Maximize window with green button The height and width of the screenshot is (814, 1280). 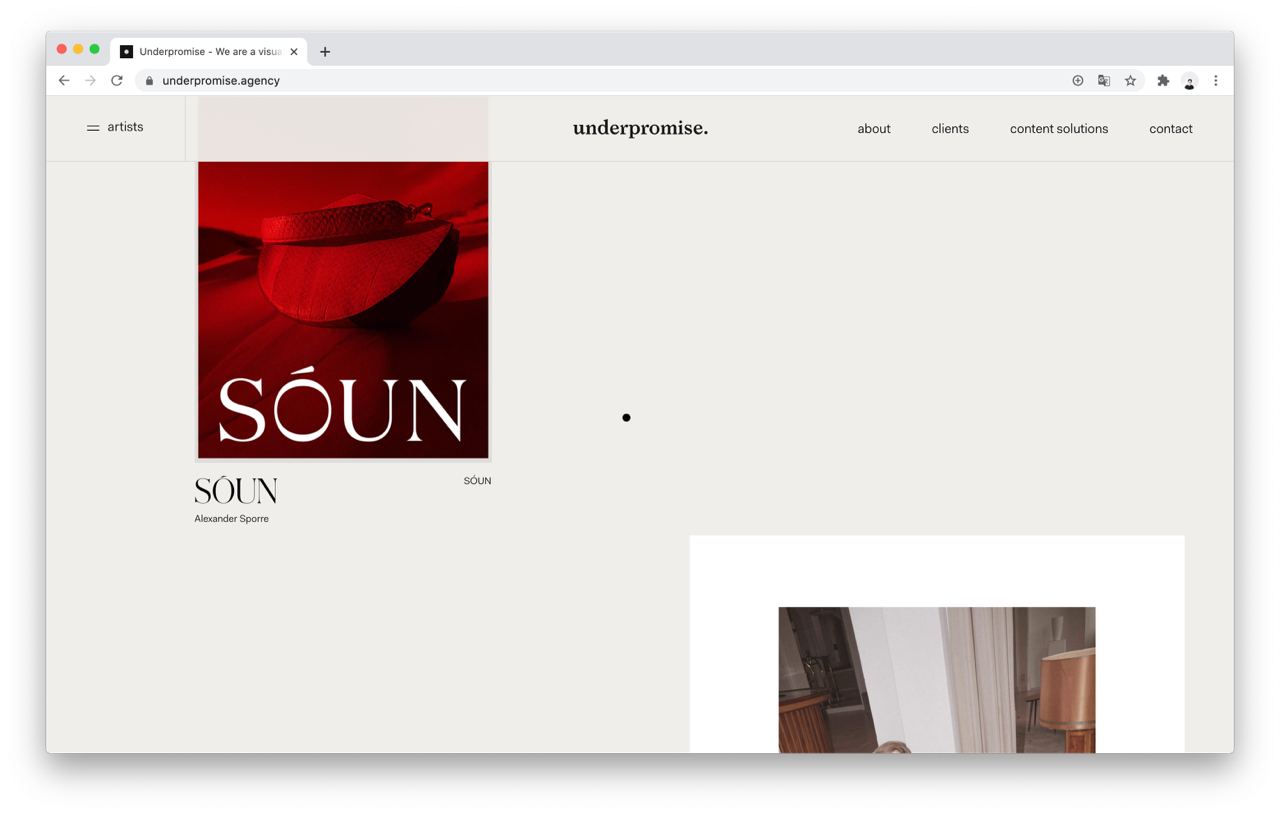tap(95, 49)
